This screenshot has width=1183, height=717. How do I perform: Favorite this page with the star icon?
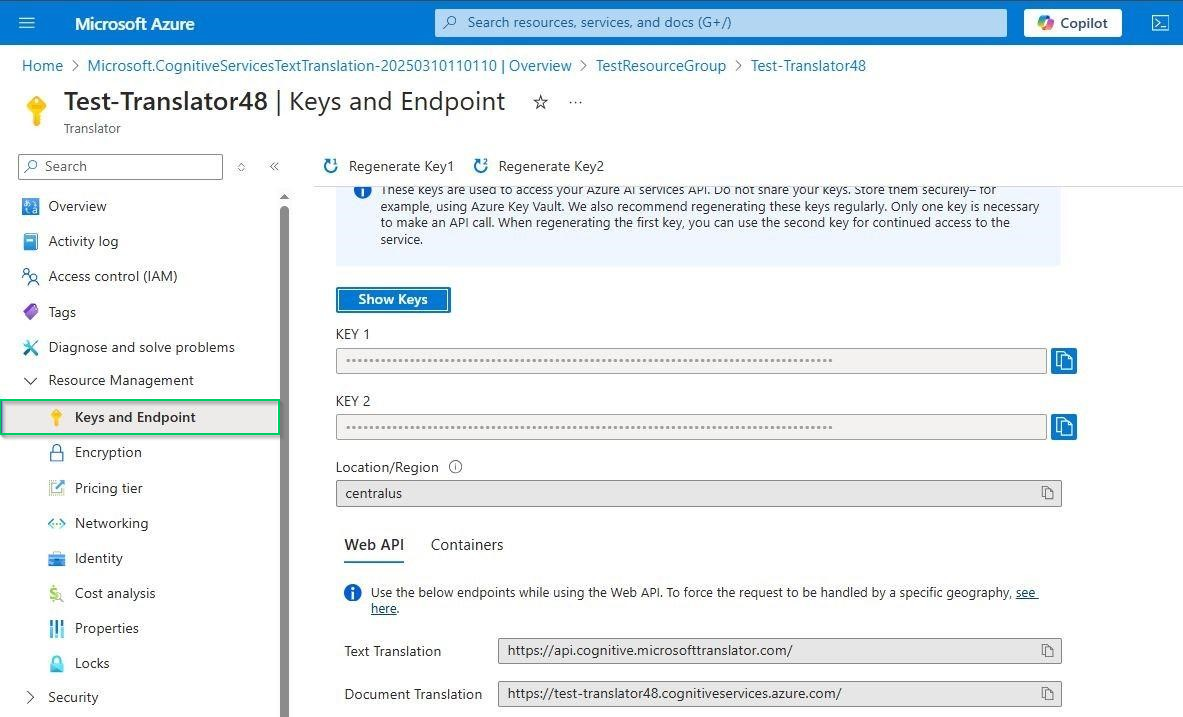[x=540, y=102]
